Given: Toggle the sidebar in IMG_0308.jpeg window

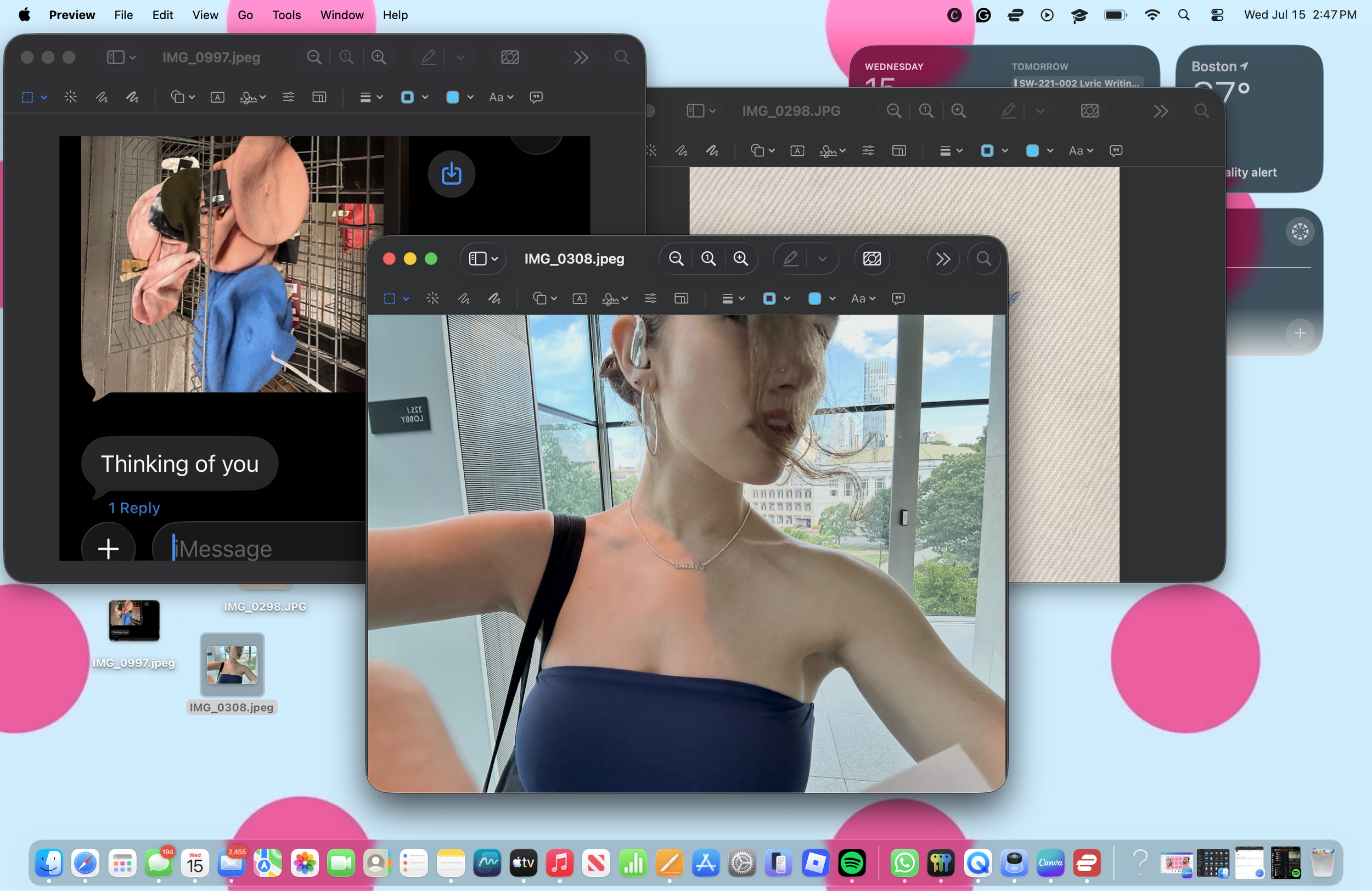Looking at the screenshot, I should [x=477, y=259].
